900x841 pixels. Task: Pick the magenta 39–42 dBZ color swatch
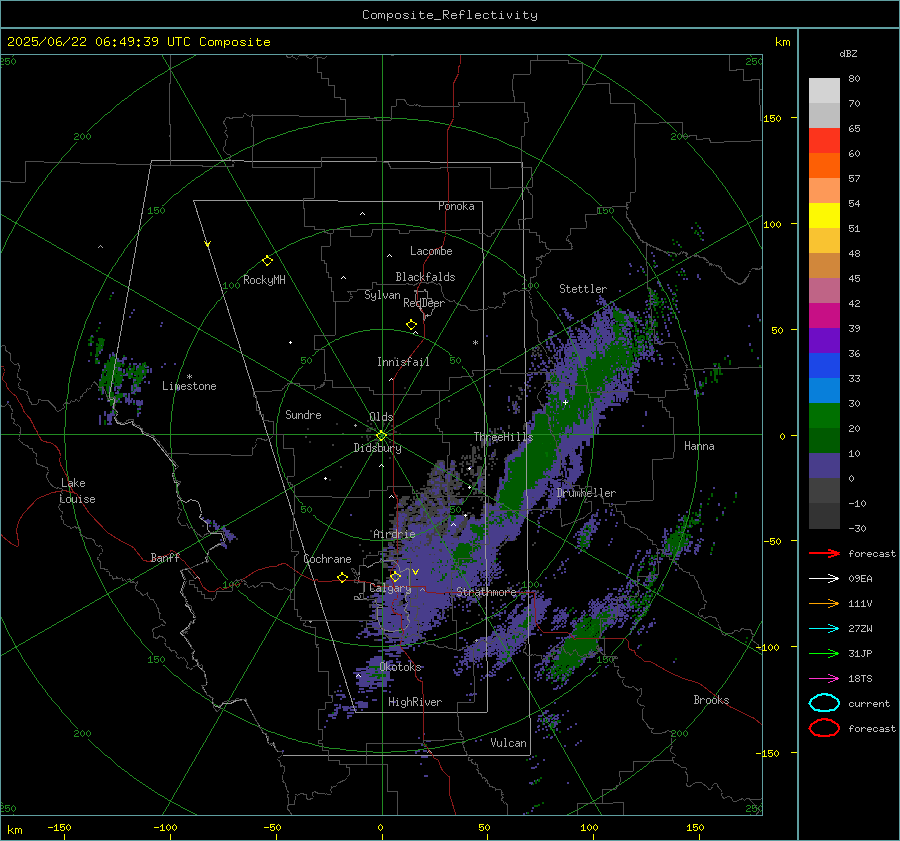tap(824, 316)
